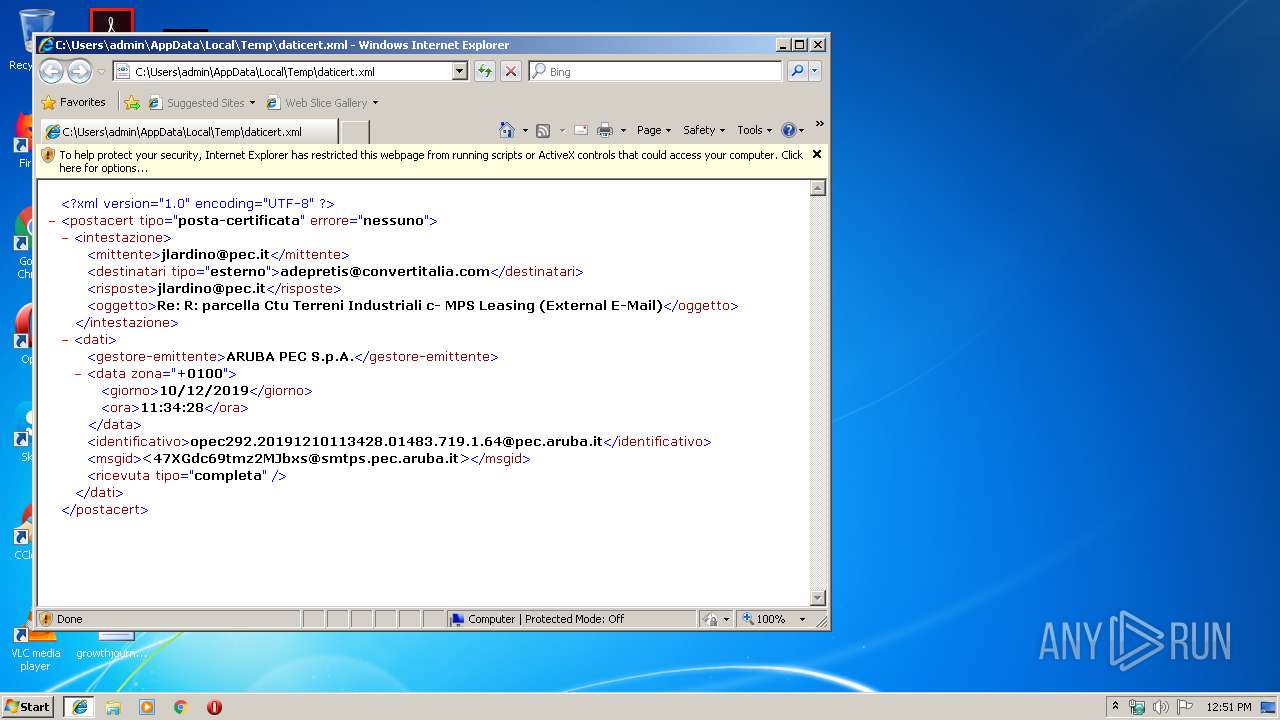Screen dimensions: 1280x720
Task: Expand the Suggested Sites dropdown
Action: tap(252, 103)
